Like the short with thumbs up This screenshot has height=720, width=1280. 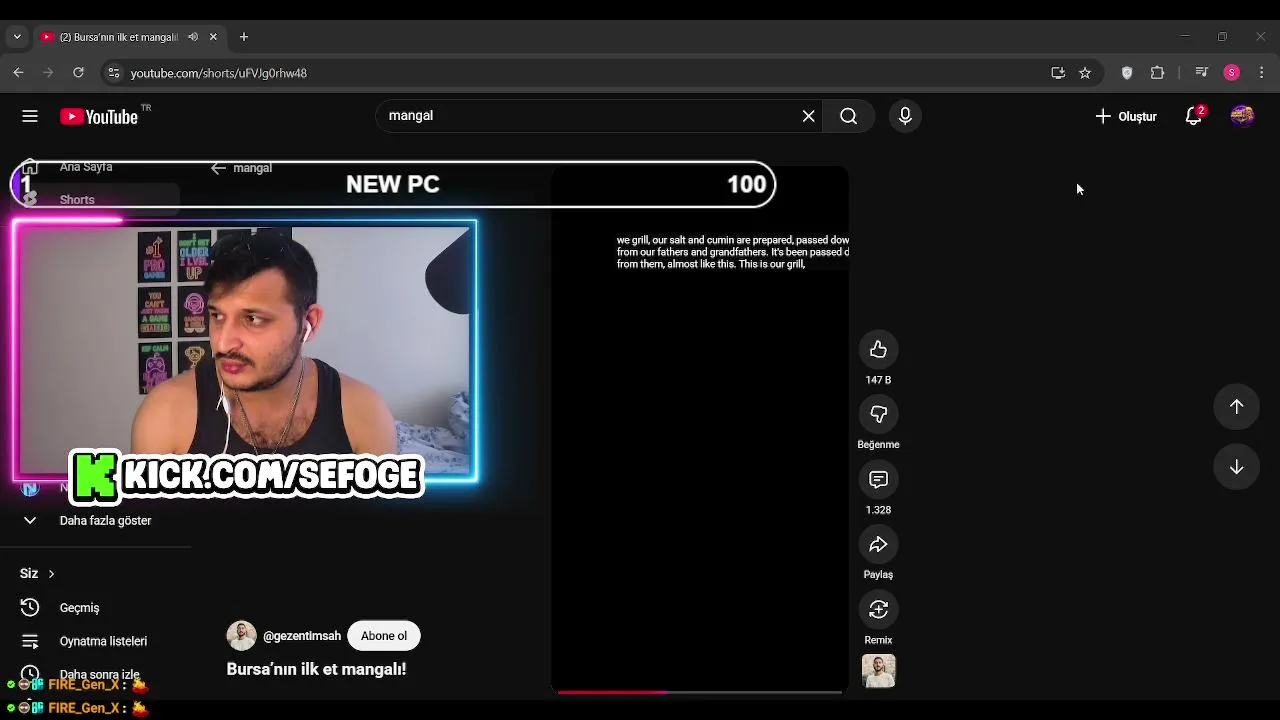tap(878, 349)
